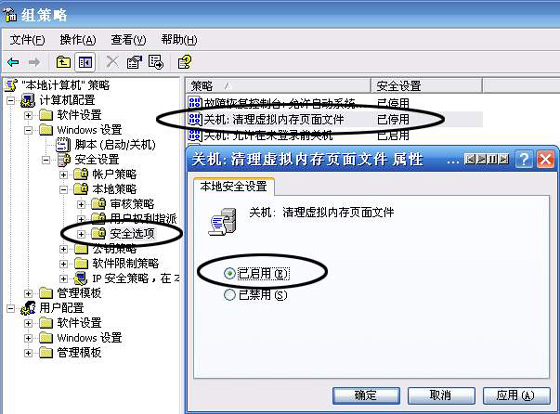Expand the 安全选项 tree node

point(81,234)
